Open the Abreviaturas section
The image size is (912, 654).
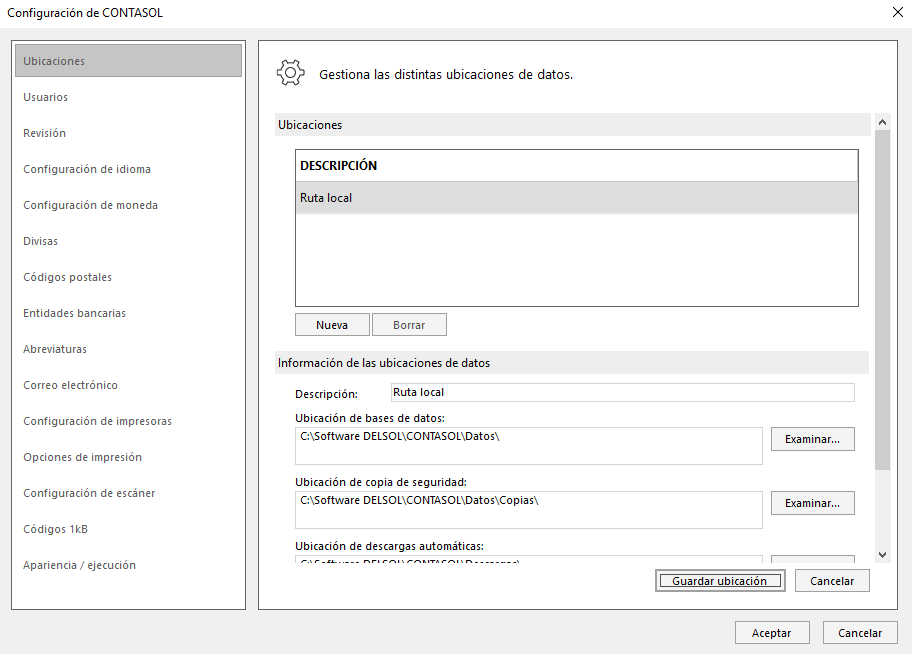[x=55, y=349]
